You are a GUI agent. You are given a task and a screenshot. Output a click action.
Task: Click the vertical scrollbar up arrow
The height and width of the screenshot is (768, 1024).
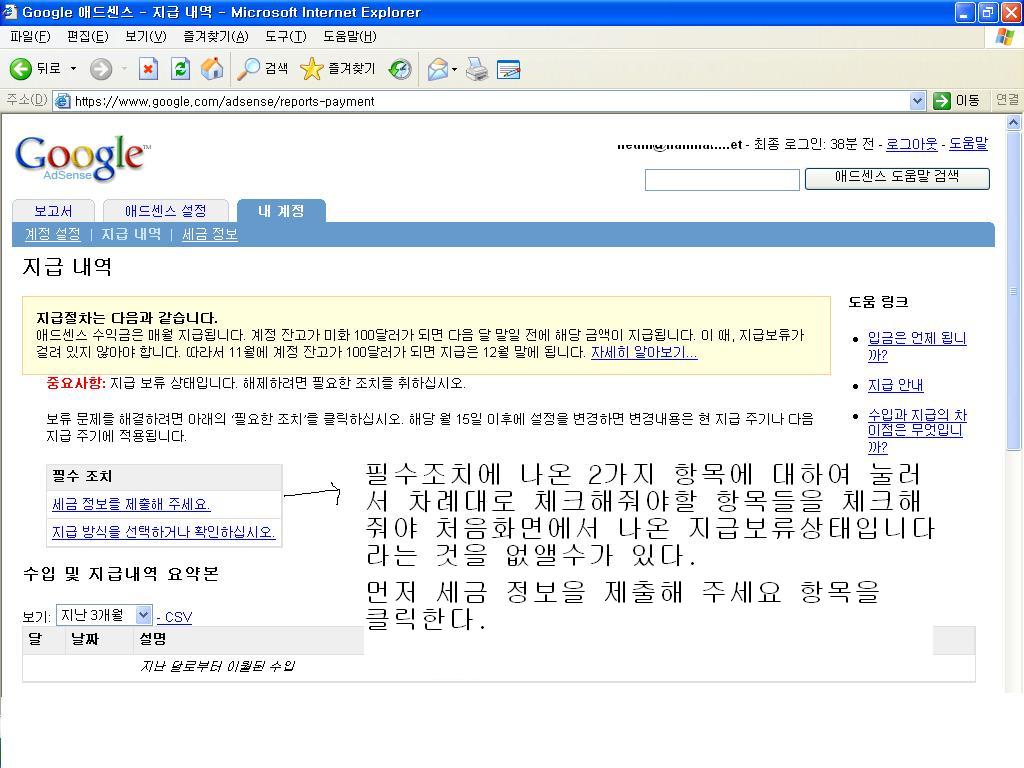click(1013, 122)
